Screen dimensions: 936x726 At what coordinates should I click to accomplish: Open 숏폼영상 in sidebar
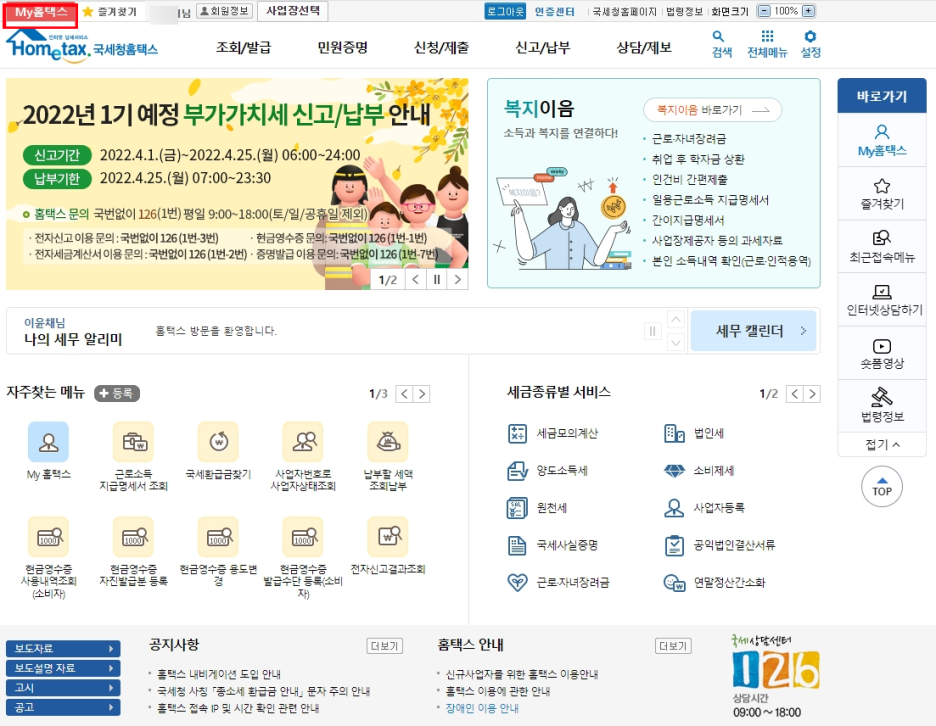tap(882, 353)
